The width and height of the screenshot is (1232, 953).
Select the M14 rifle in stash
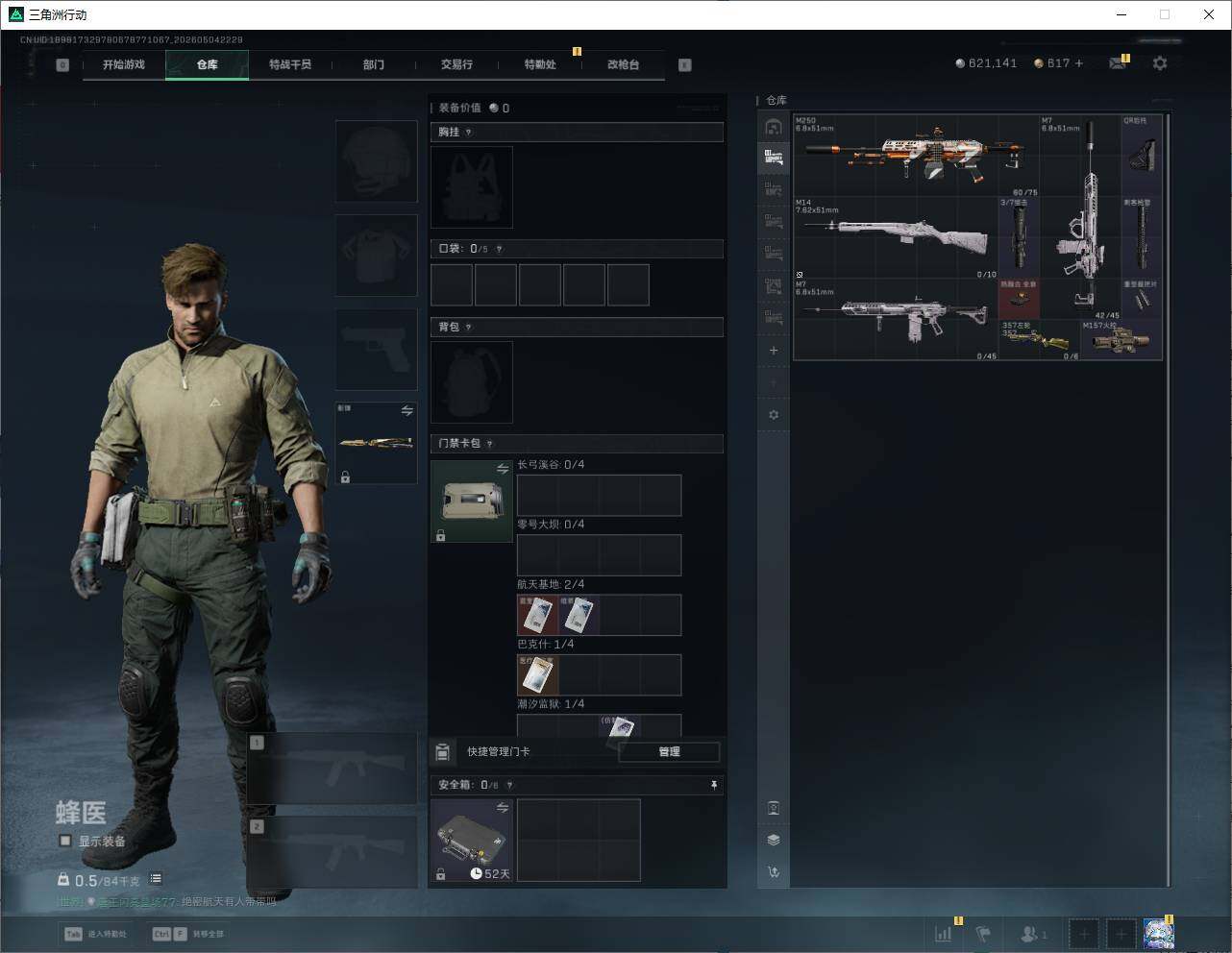[896, 238]
